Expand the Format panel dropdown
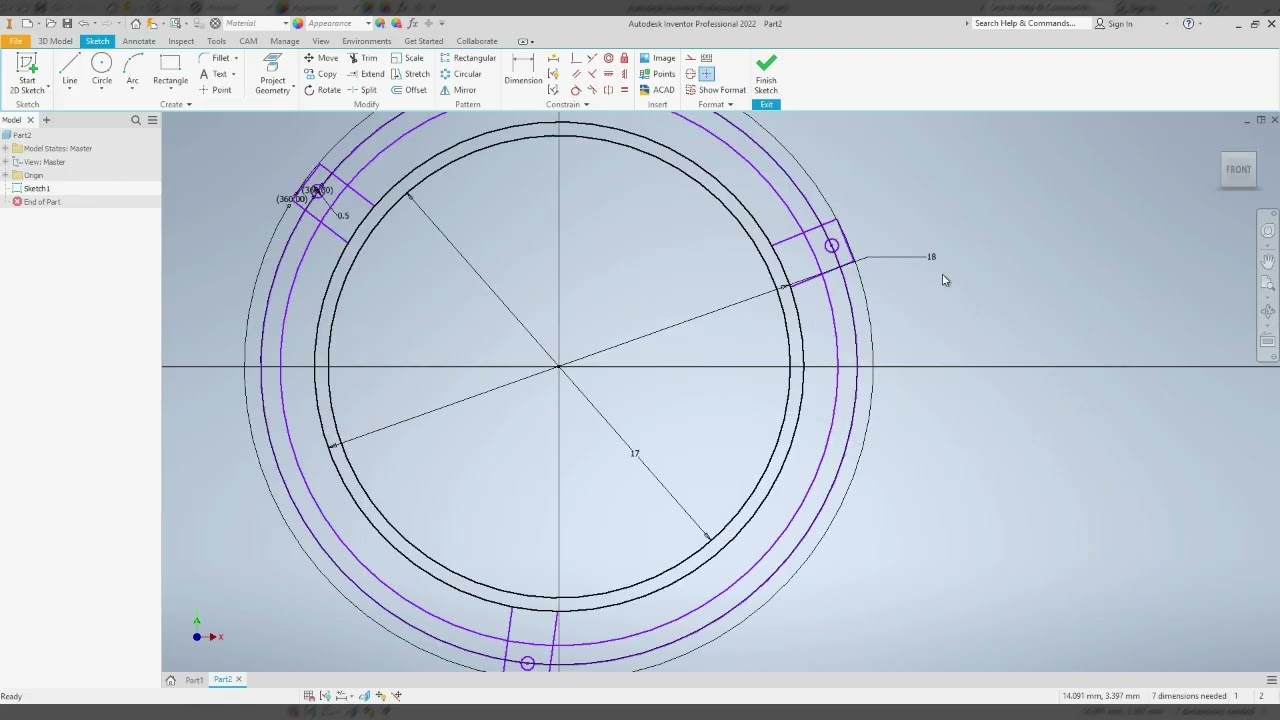1280x720 pixels. pos(715,104)
